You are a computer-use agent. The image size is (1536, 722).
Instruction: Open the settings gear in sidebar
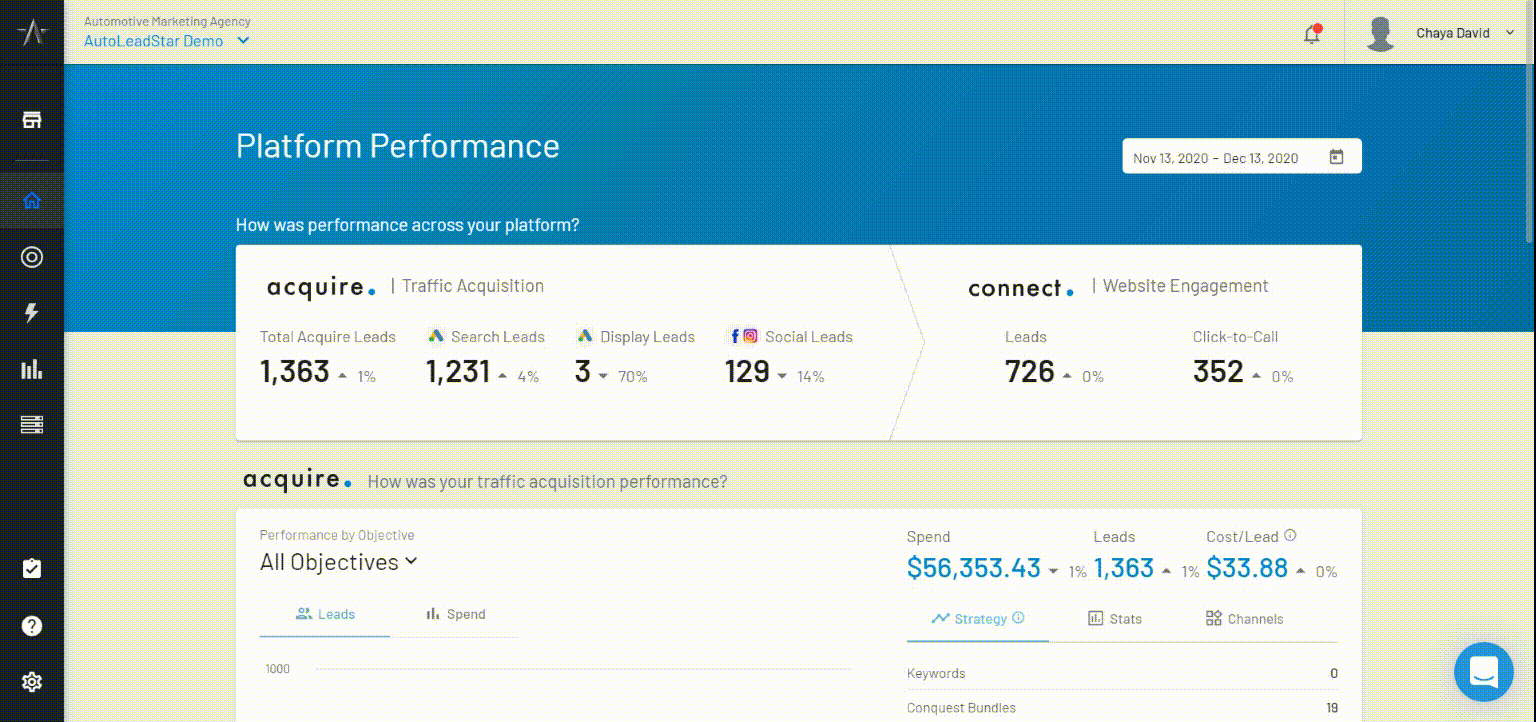[32, 682]
